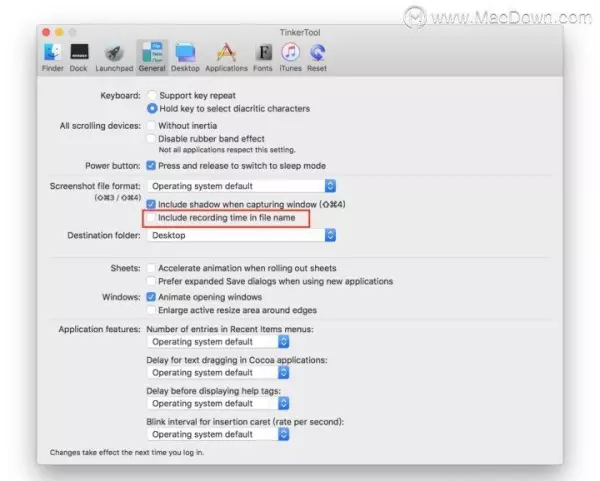
Task: Click the 'Screenshot file format:' label
Action: 95,186
